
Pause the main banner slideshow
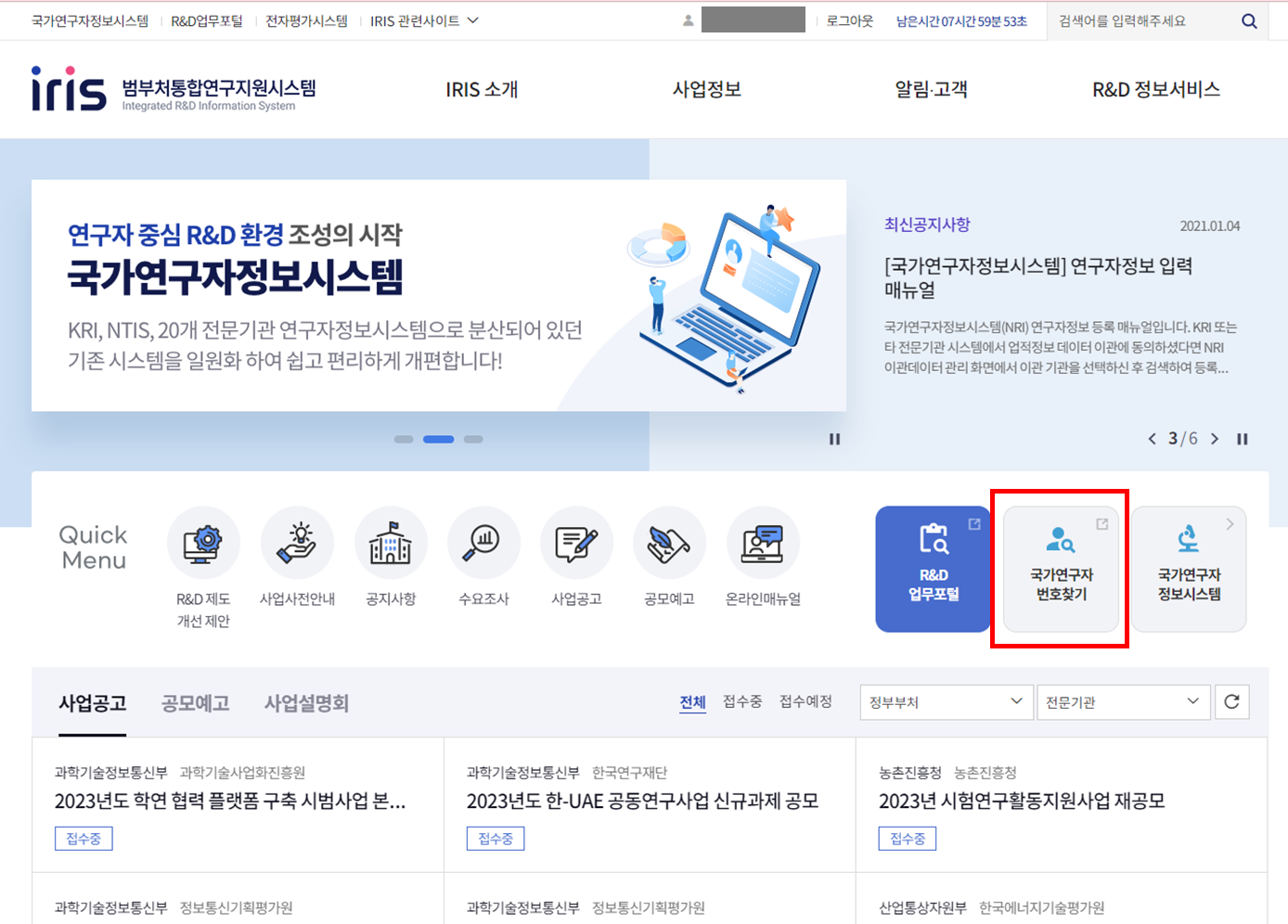pyautogui.click(x=834, y=439)
